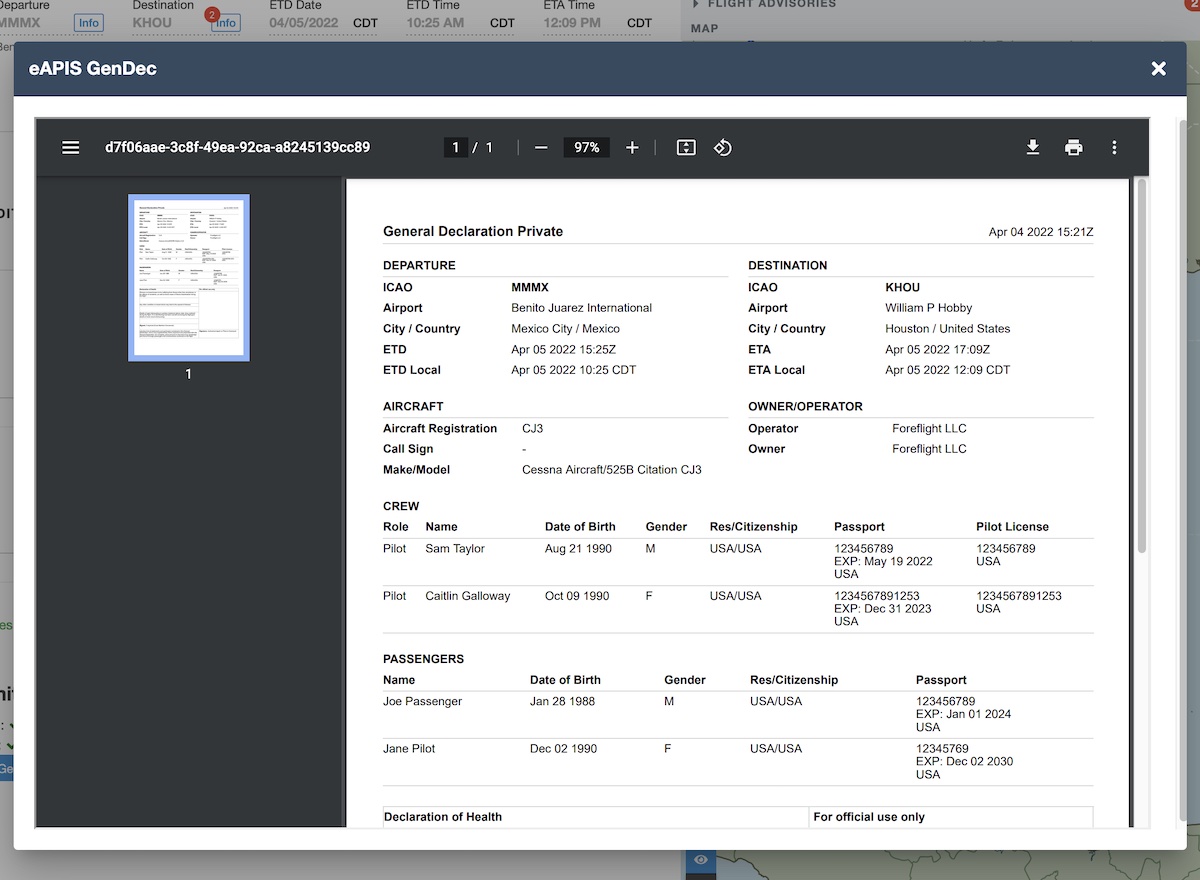
Task: Click the fit to page icon
Action: (686, 147)
